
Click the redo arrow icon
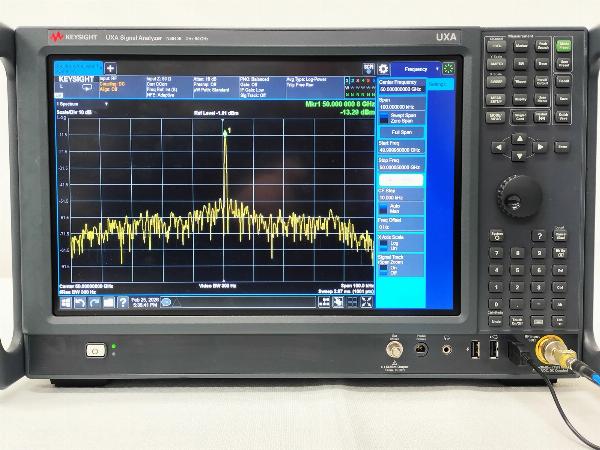94,301
